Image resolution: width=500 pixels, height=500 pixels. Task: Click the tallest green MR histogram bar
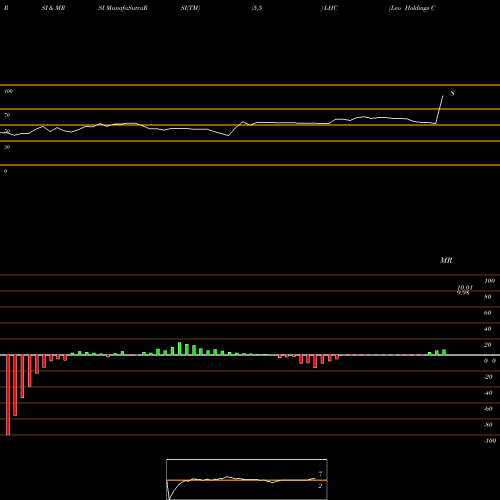tap(180, 349)
